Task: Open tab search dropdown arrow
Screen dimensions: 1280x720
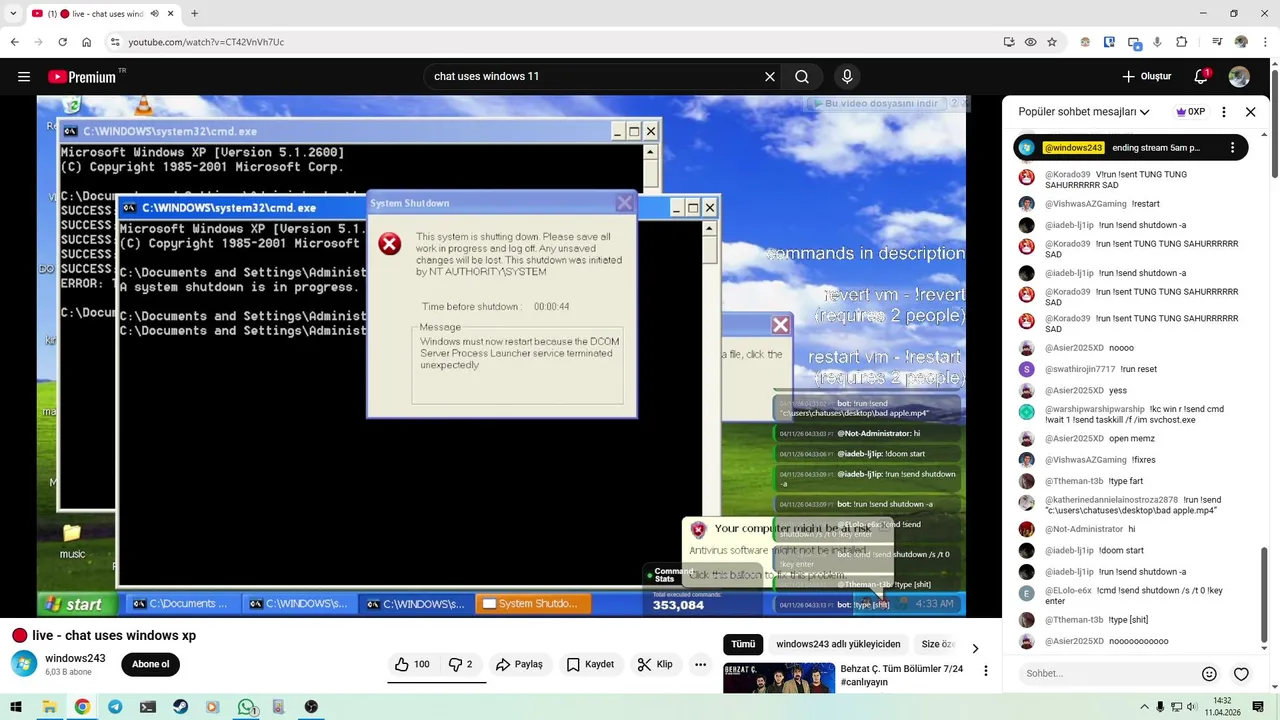Action: [13, 14]
